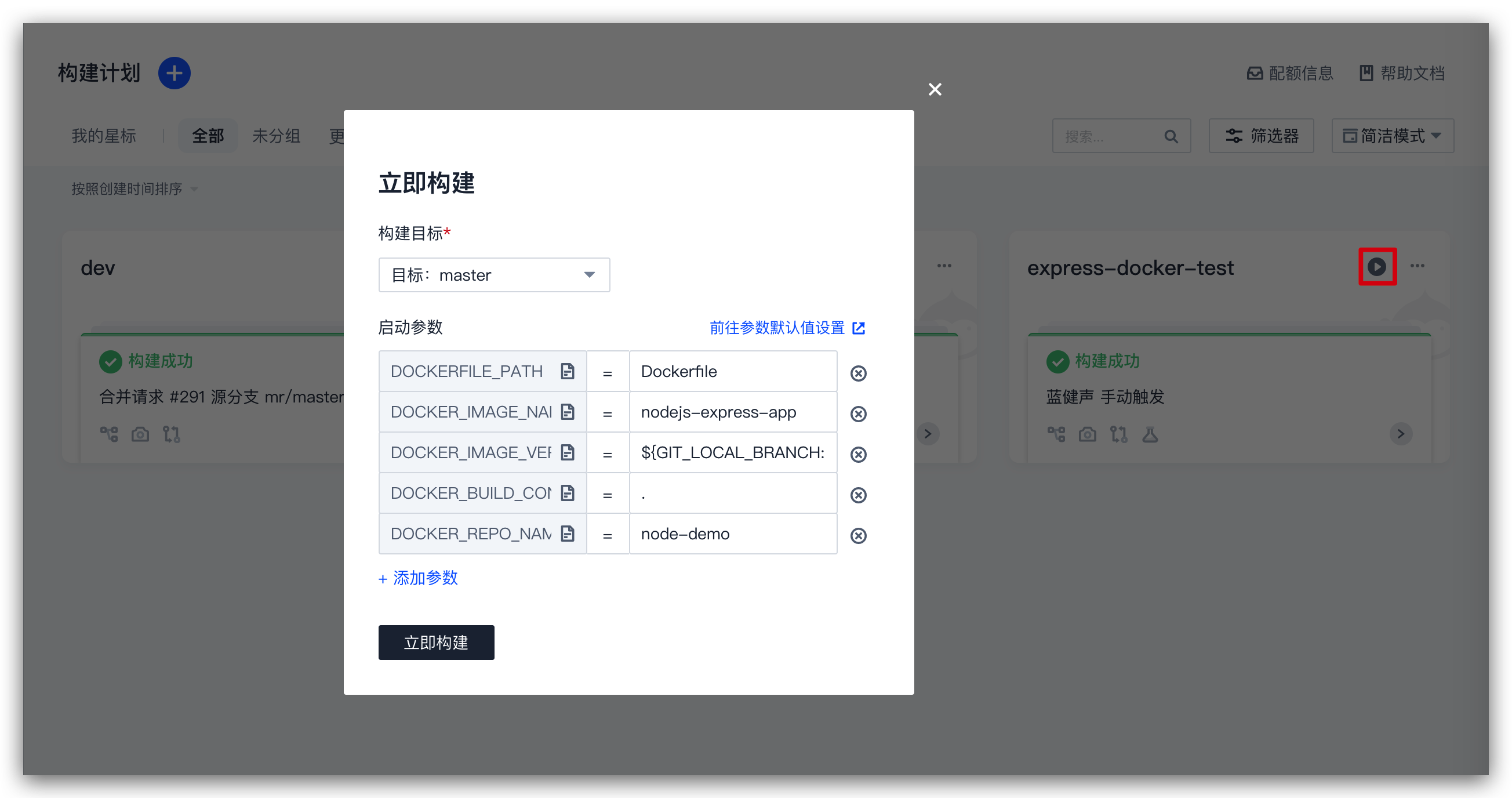Remove the node-demo parameter row
Screen dimensions: 1512x798
click(x=858, y=535)
